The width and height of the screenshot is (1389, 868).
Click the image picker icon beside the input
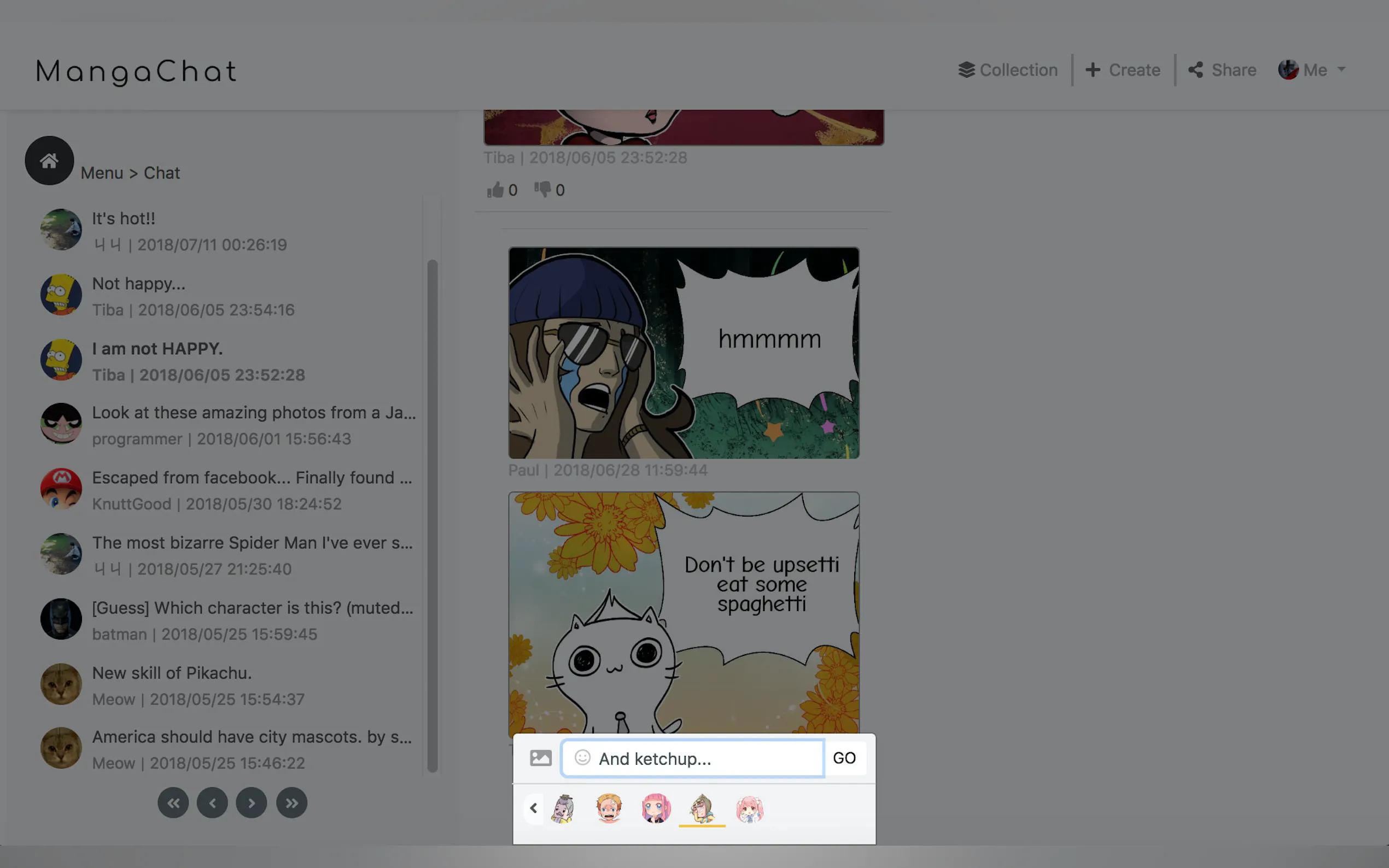point(540,758)
